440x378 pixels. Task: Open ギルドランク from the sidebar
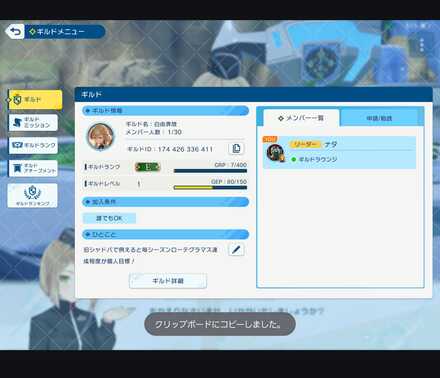tap(33, 145)
